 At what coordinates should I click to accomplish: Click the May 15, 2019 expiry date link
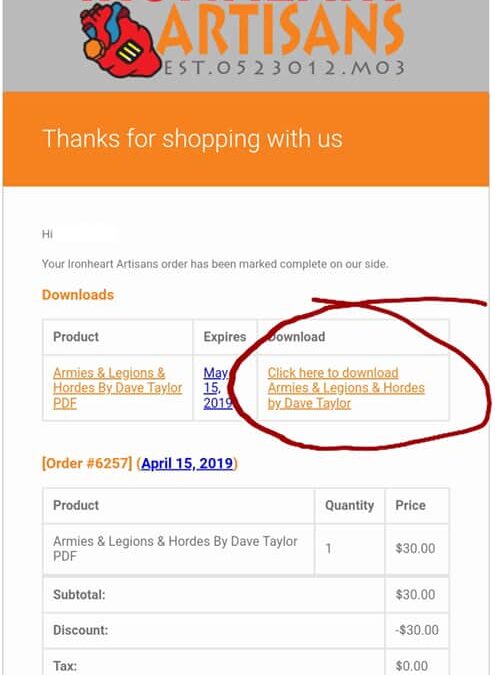[217, 388]
